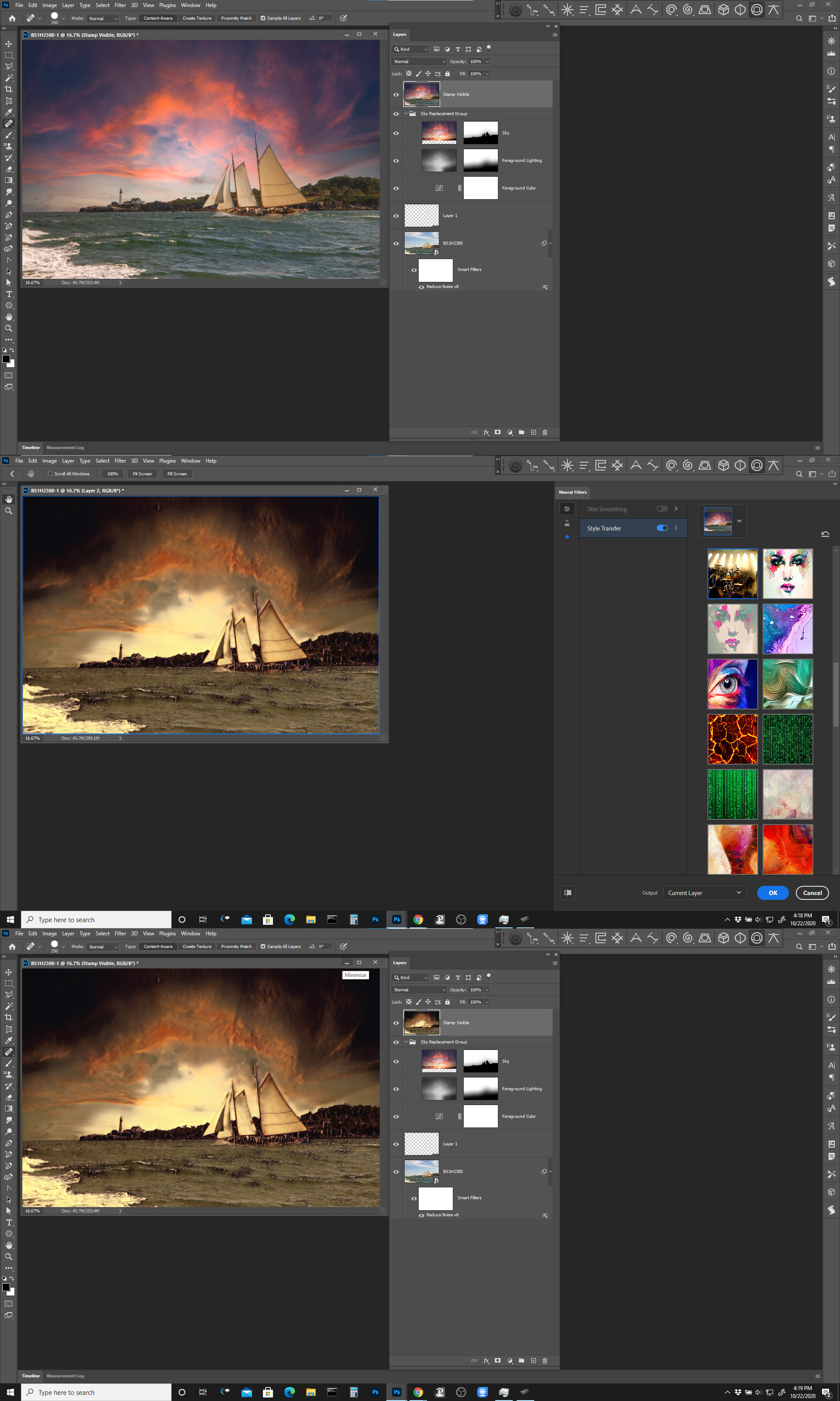Choose the cracked lava style thumbnail
Screen dimensions: 840x1401
coord(732,738)
